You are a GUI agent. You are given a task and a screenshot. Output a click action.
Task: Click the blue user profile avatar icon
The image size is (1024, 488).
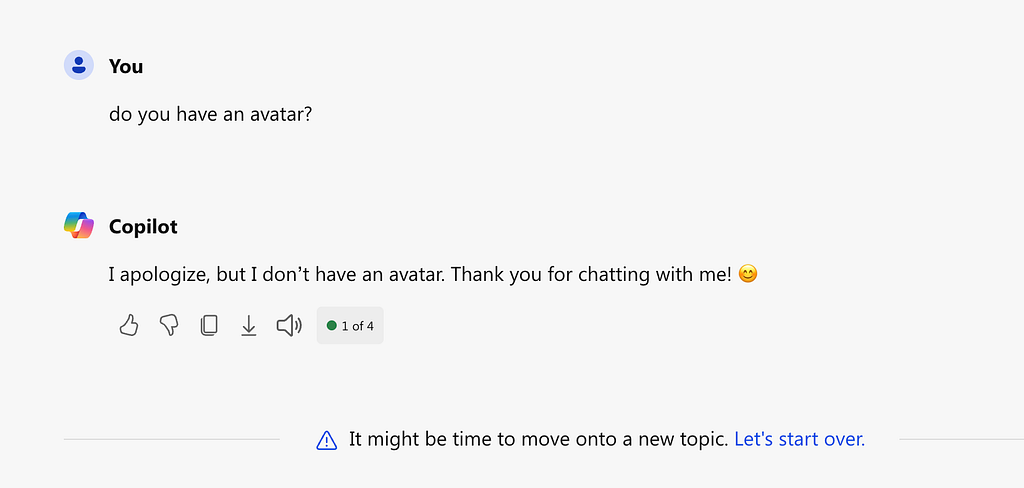(x=79, y=65)
